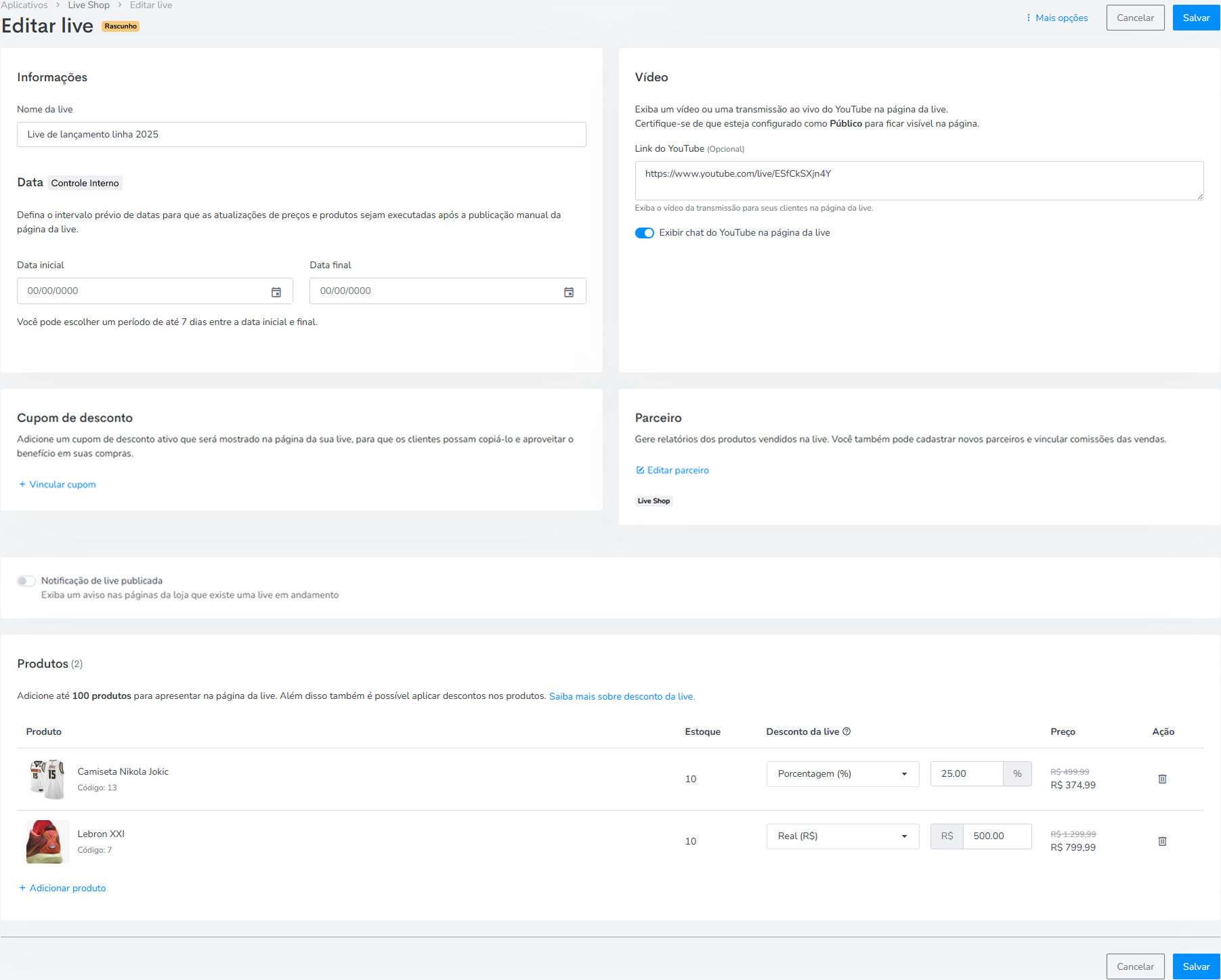The height and width of the screenshot is (980, 1221).
Task: Click the Preço column header
Action: coord(1063,731)
